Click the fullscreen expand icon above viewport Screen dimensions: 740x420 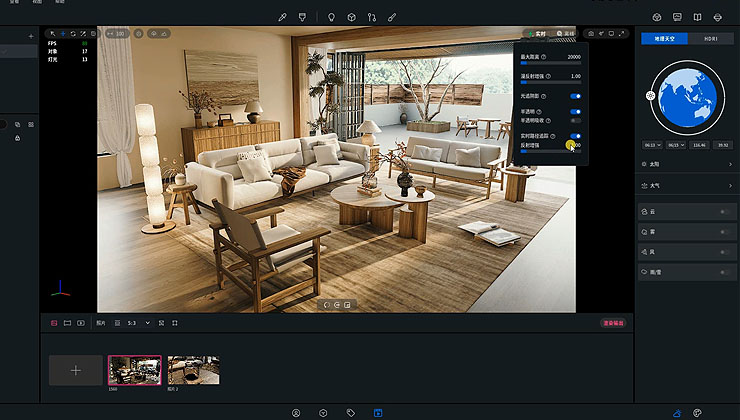621,33
